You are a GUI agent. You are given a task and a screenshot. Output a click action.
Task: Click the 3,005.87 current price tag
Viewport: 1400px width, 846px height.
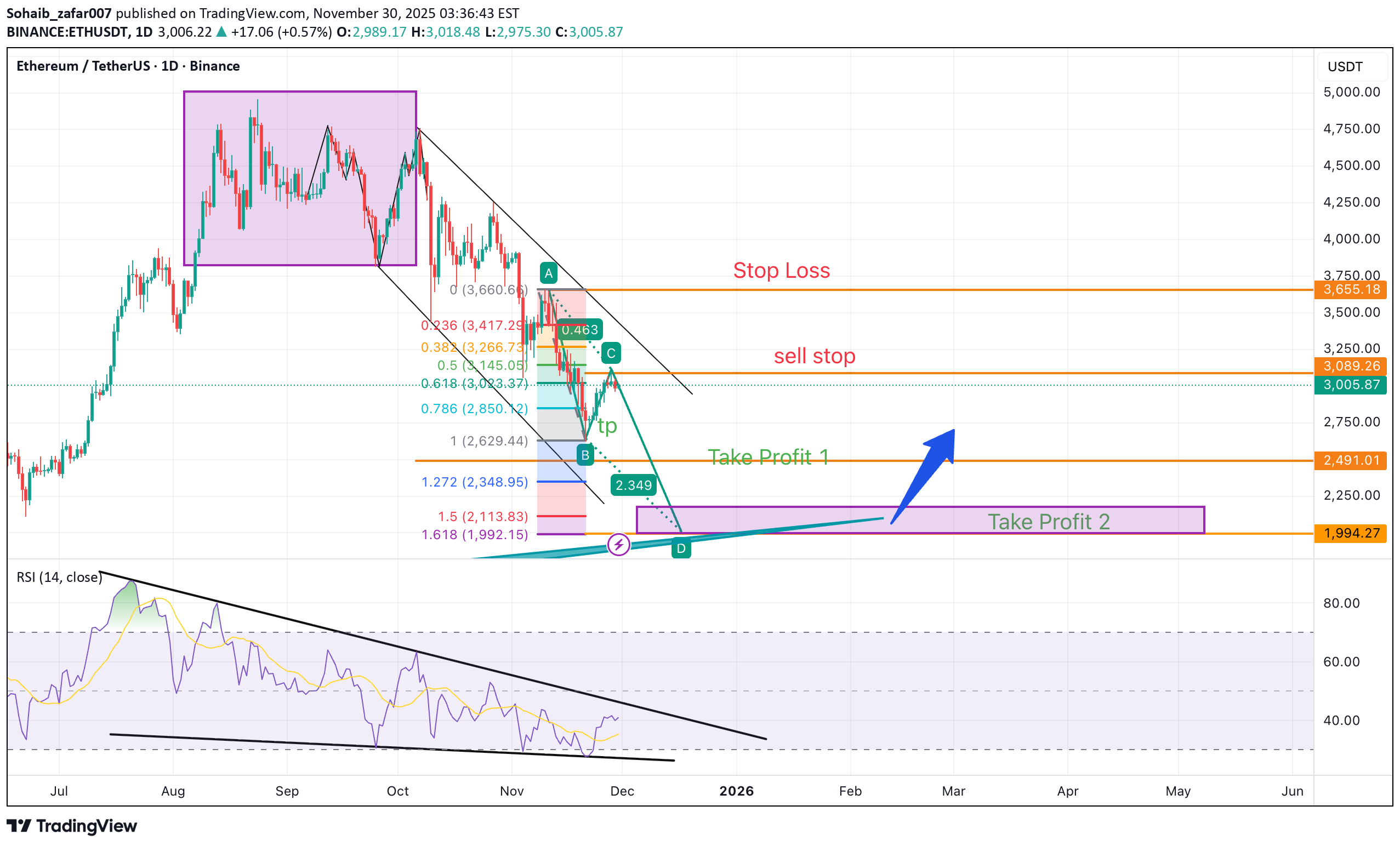click(x=1351, y=385)
